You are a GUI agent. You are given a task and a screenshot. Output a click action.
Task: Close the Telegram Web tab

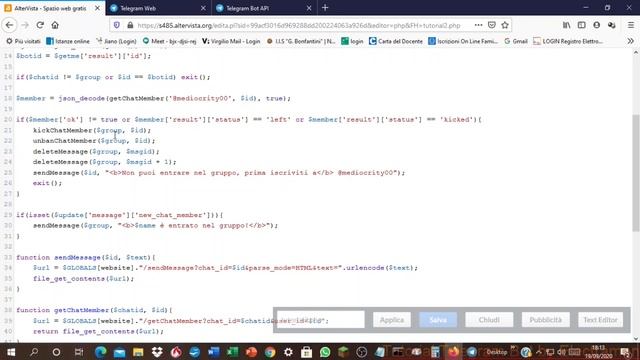[x=203, y=8]
